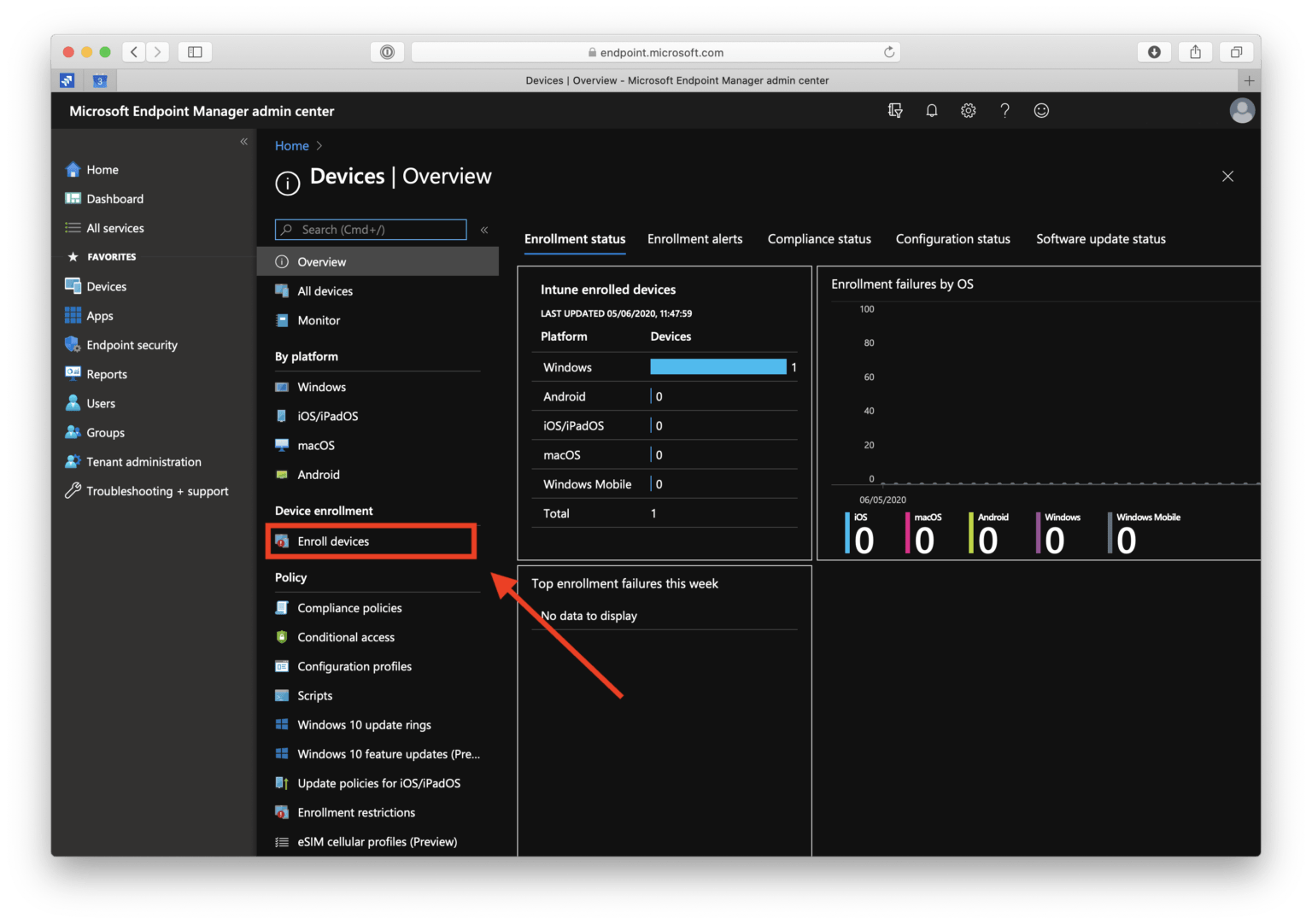Open the directory and subscription filter icon
The width and height of the screenshot is (1312, 924).
click(894, 110)
